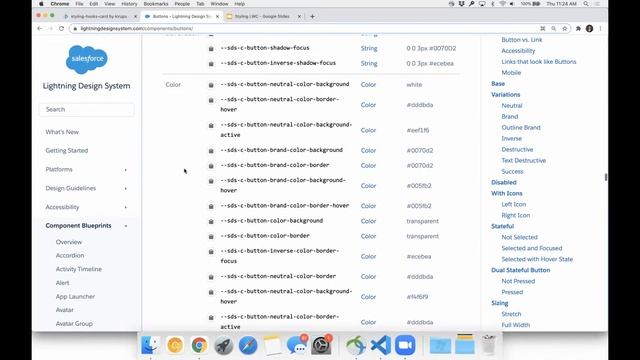Jump to the Full Width section
The image size is (640, 360).
click(x=516, y=325)
